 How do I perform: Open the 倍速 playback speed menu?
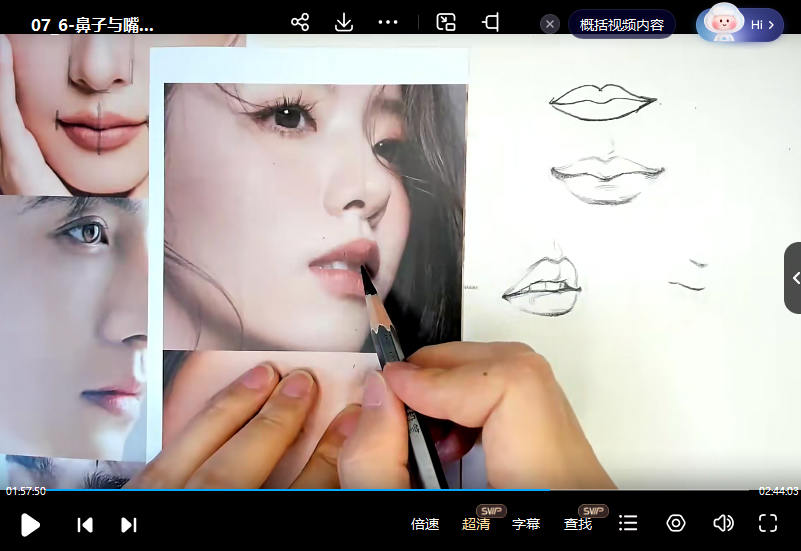pyautogui.click(x=425, y=524)
